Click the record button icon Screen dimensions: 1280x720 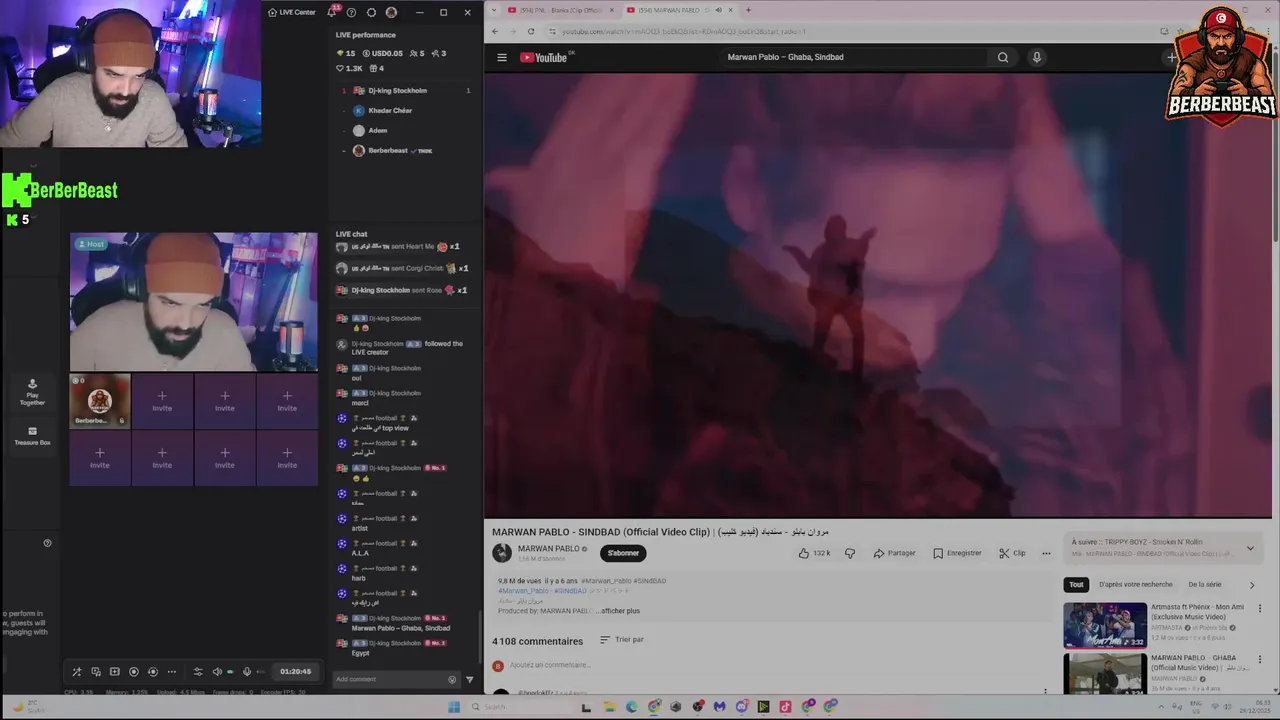[x=133, y=672]
